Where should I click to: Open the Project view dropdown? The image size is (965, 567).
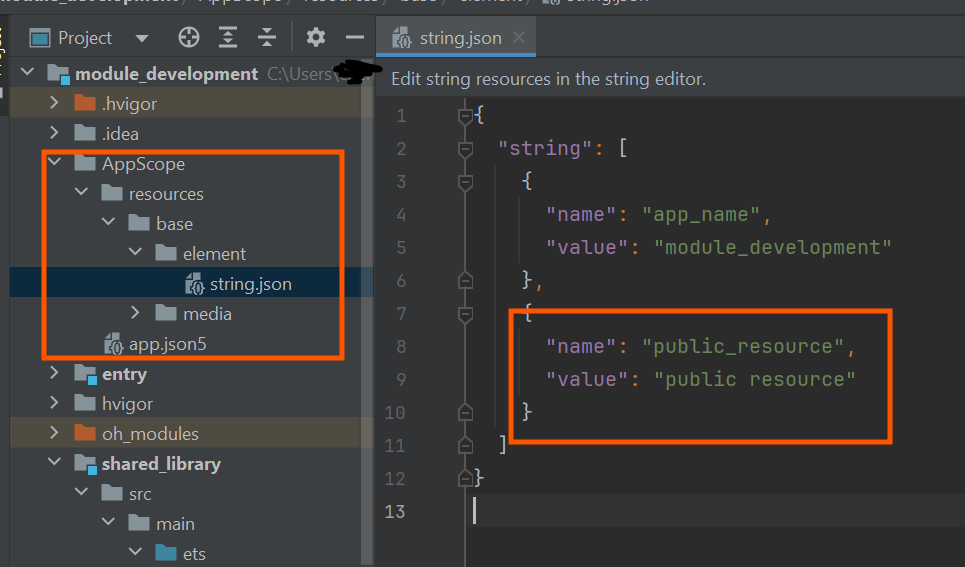(x=141, y=39)
